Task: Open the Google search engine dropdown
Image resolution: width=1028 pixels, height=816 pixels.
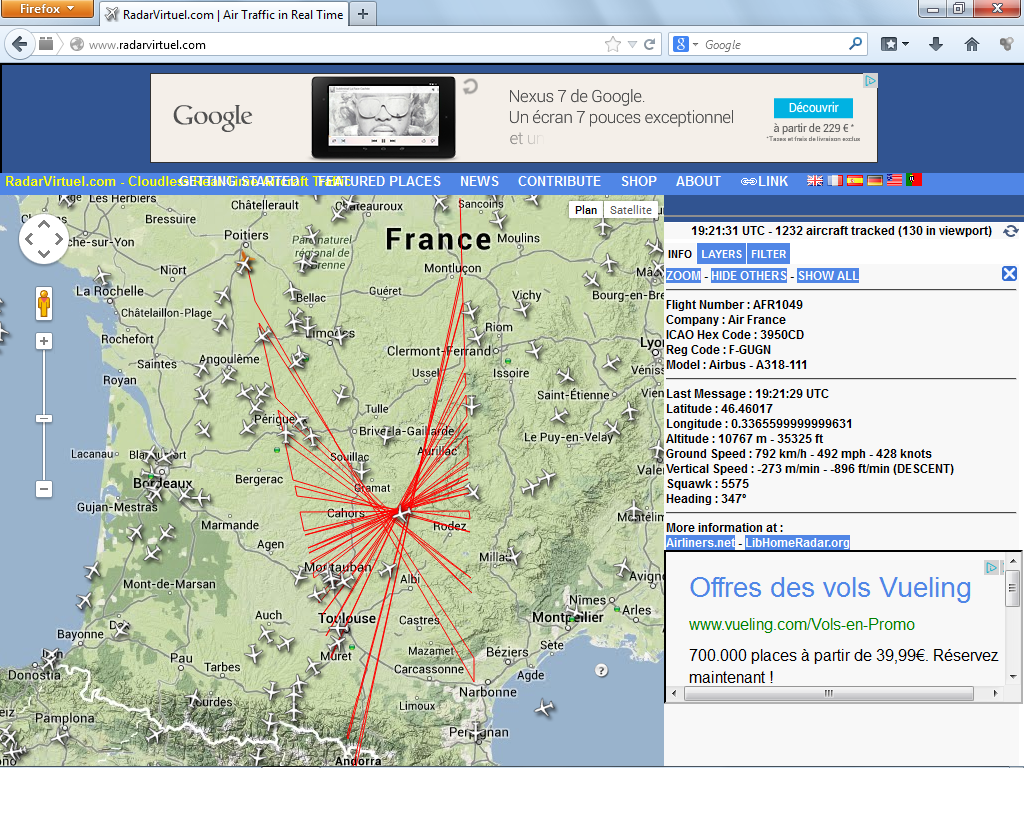Action: (x=685, y=44)
